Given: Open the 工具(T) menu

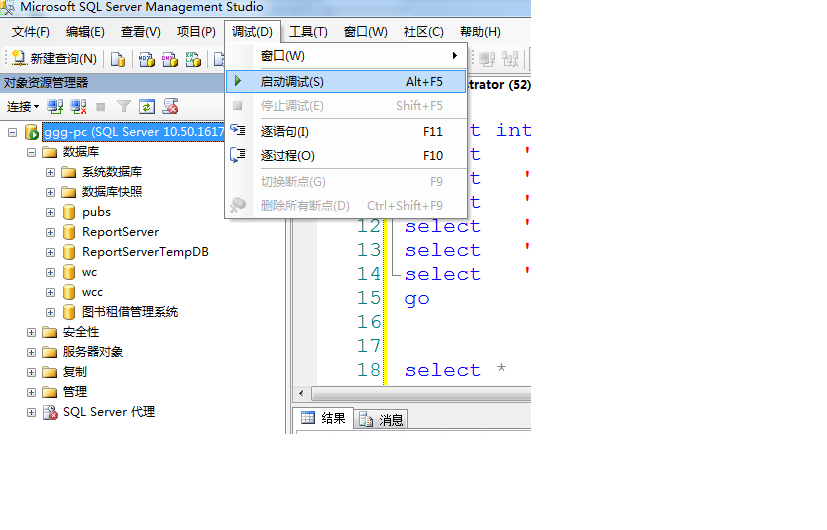Looking at the screenshot, I should point(309,32).
